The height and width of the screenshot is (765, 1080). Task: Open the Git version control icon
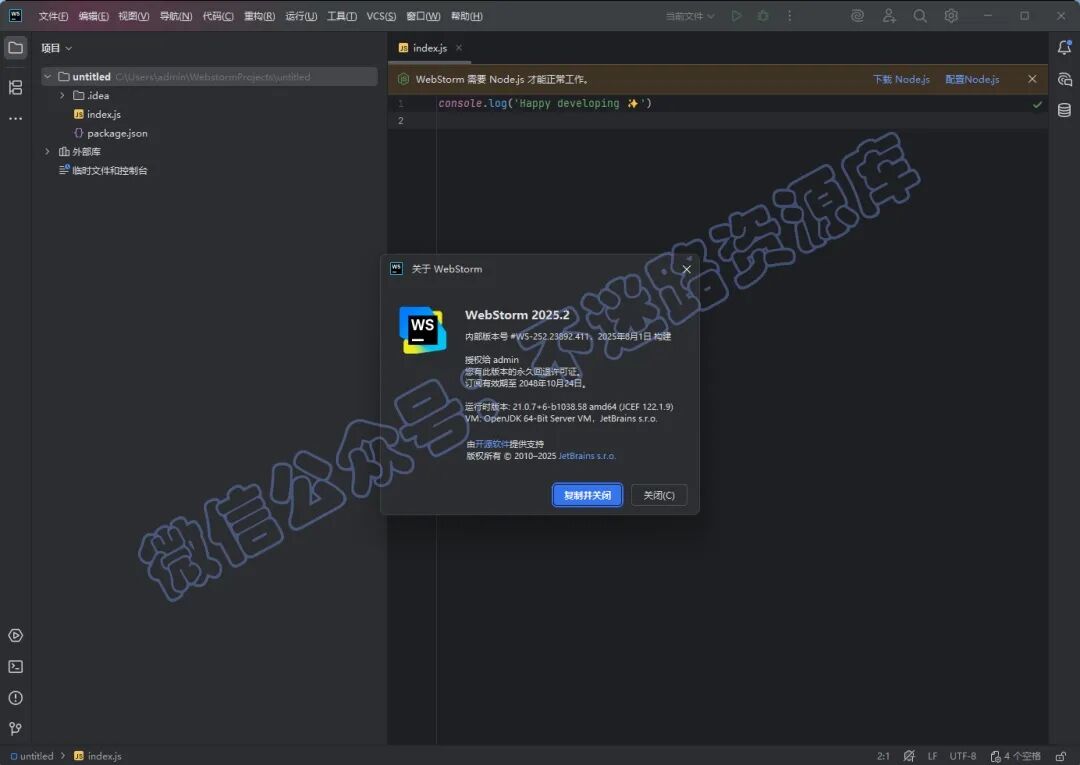[x=15, y=729]
